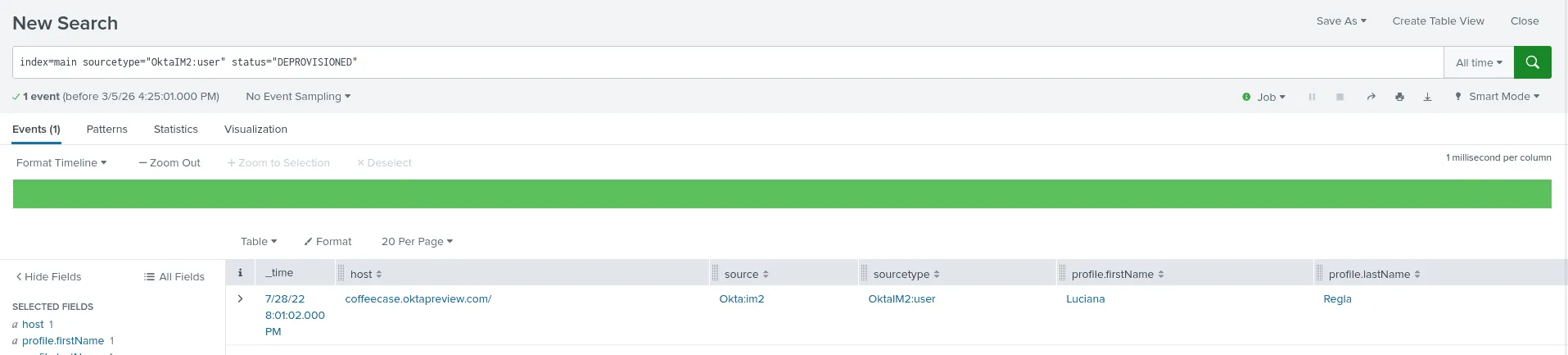Image resolution: width=1568 pixels, height=355 pixels.
Task: Click the first name value Luciana
Action: (1086, 299)
